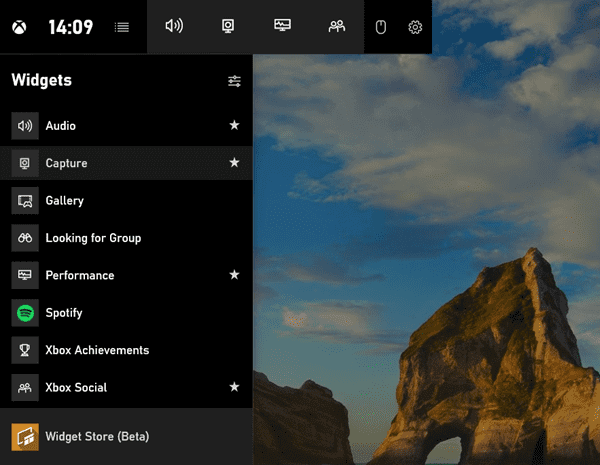Click the binoculars Looking for Group icon
Image resolution: width=600 pixels, height=465 pixels.
point(25,238)
